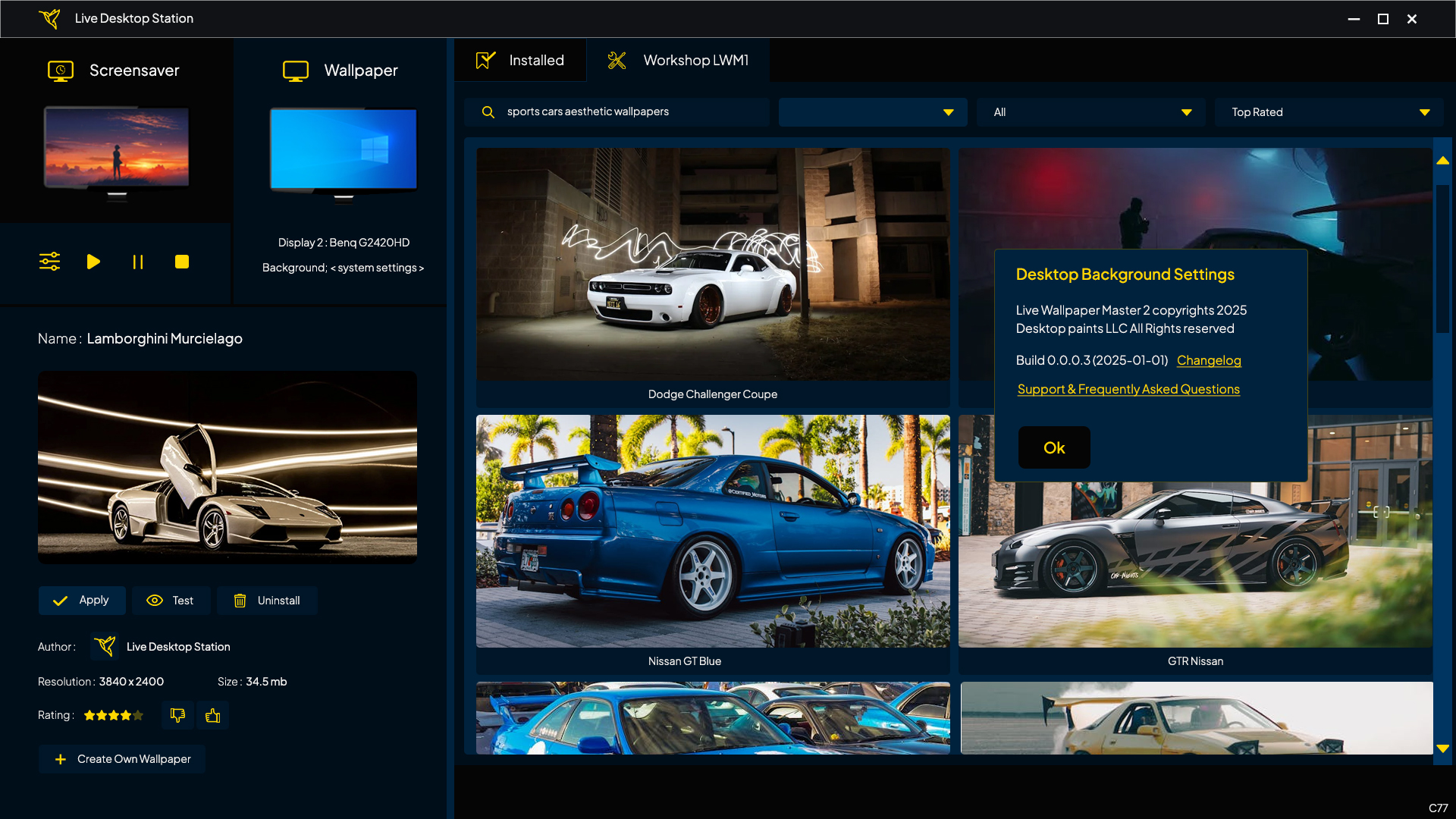Uninstall the Lamborghini Murcielago wallpaper
This screenshot has width=1456, height=819.
[267, 600]
